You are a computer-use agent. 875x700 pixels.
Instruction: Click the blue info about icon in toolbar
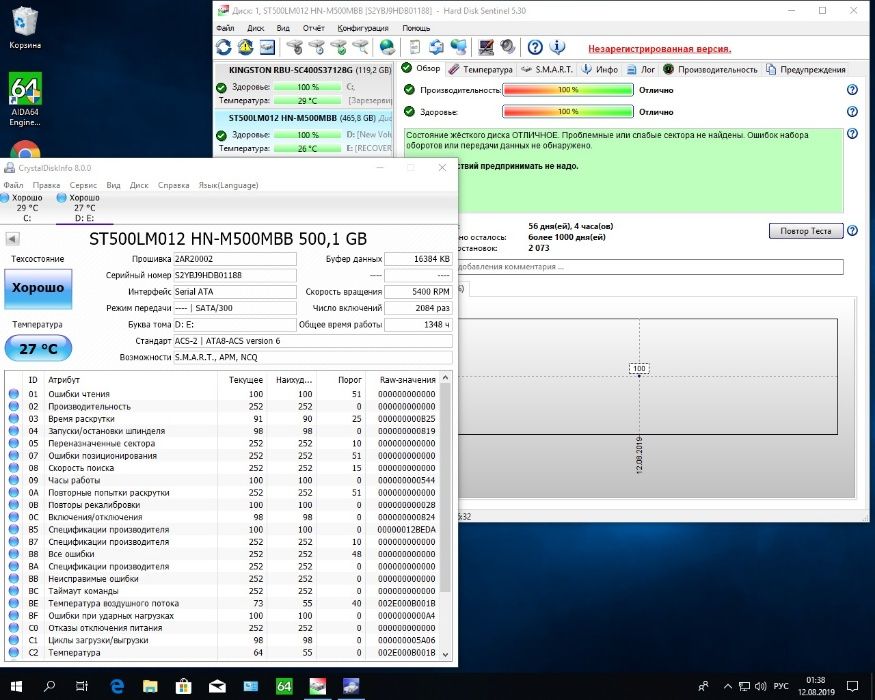pos(557,47)
